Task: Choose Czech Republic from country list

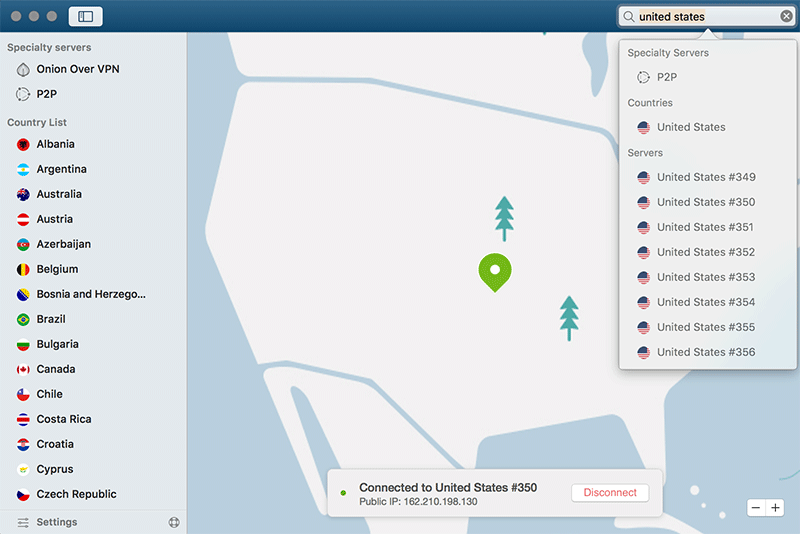Action: pos(77,494)
